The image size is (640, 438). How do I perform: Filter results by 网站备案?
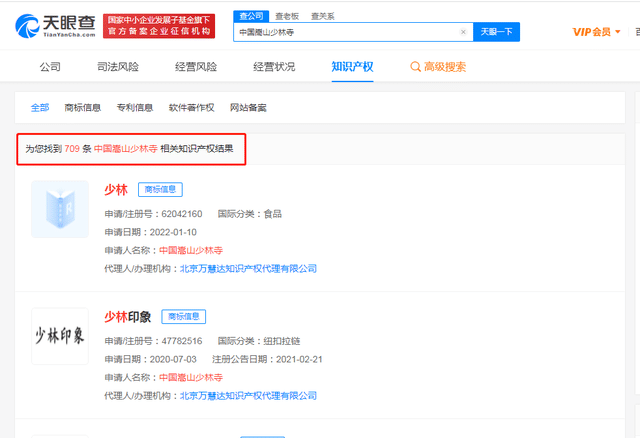[x=248, y=108]
